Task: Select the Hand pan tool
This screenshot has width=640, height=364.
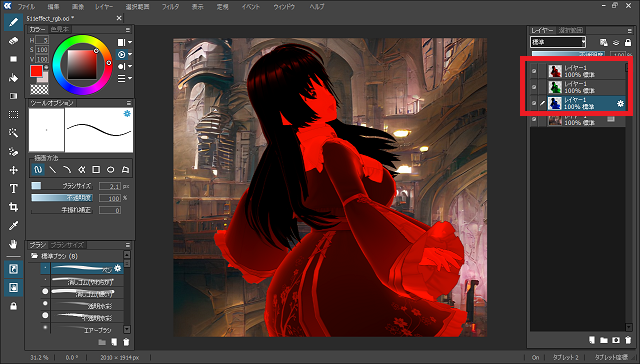Action: coord(13,244)
